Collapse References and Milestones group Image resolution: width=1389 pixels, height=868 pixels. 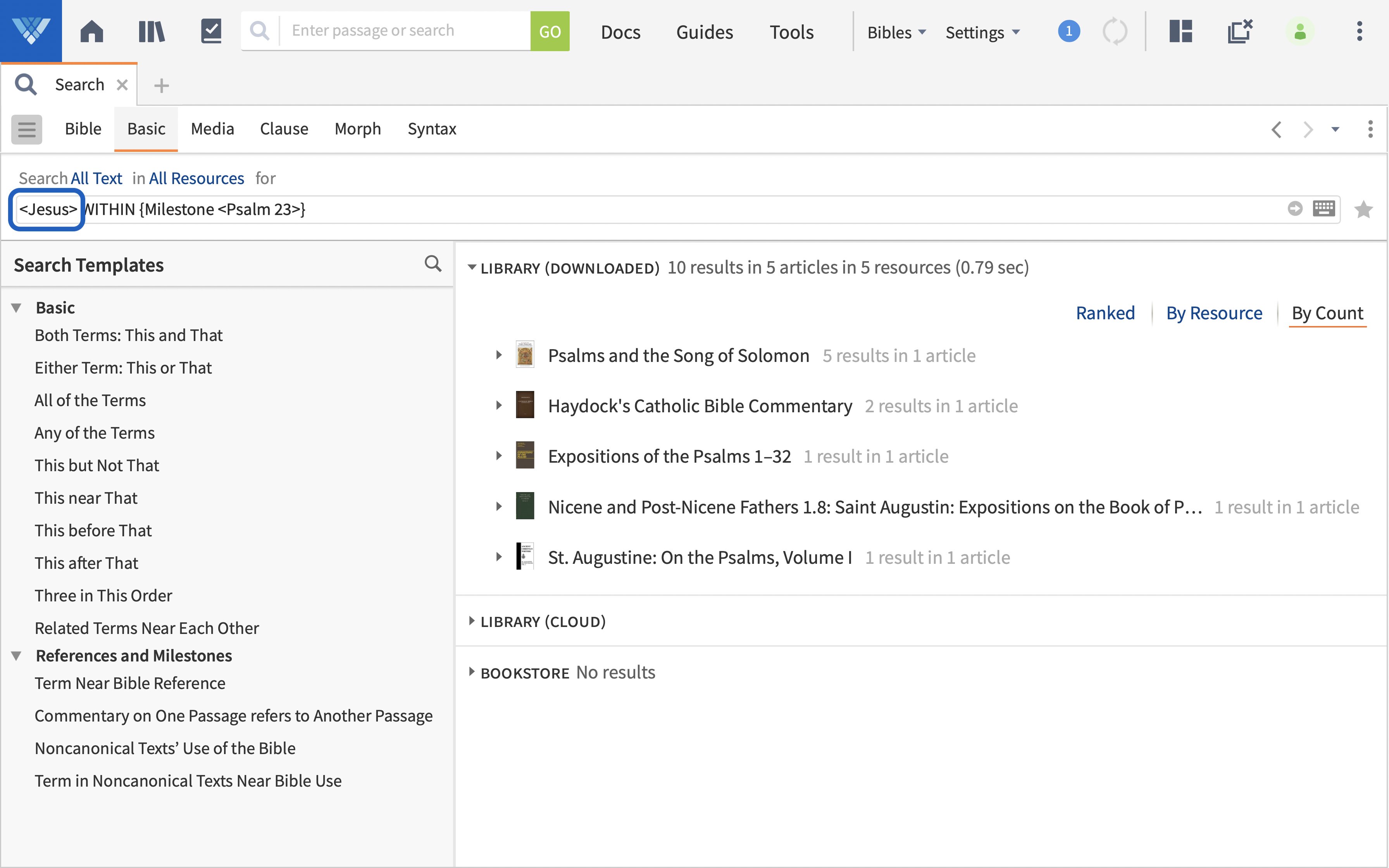(x=17, y=656)
